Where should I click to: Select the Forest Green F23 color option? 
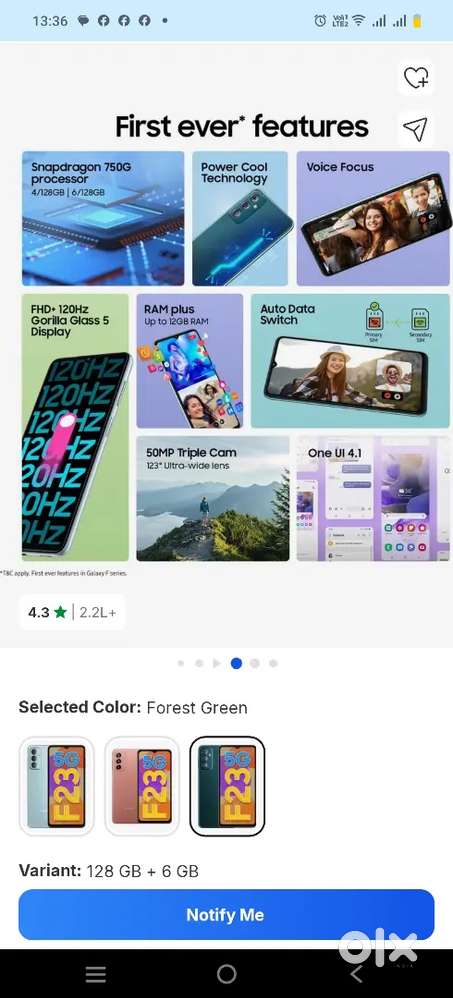tap(227, 786)
